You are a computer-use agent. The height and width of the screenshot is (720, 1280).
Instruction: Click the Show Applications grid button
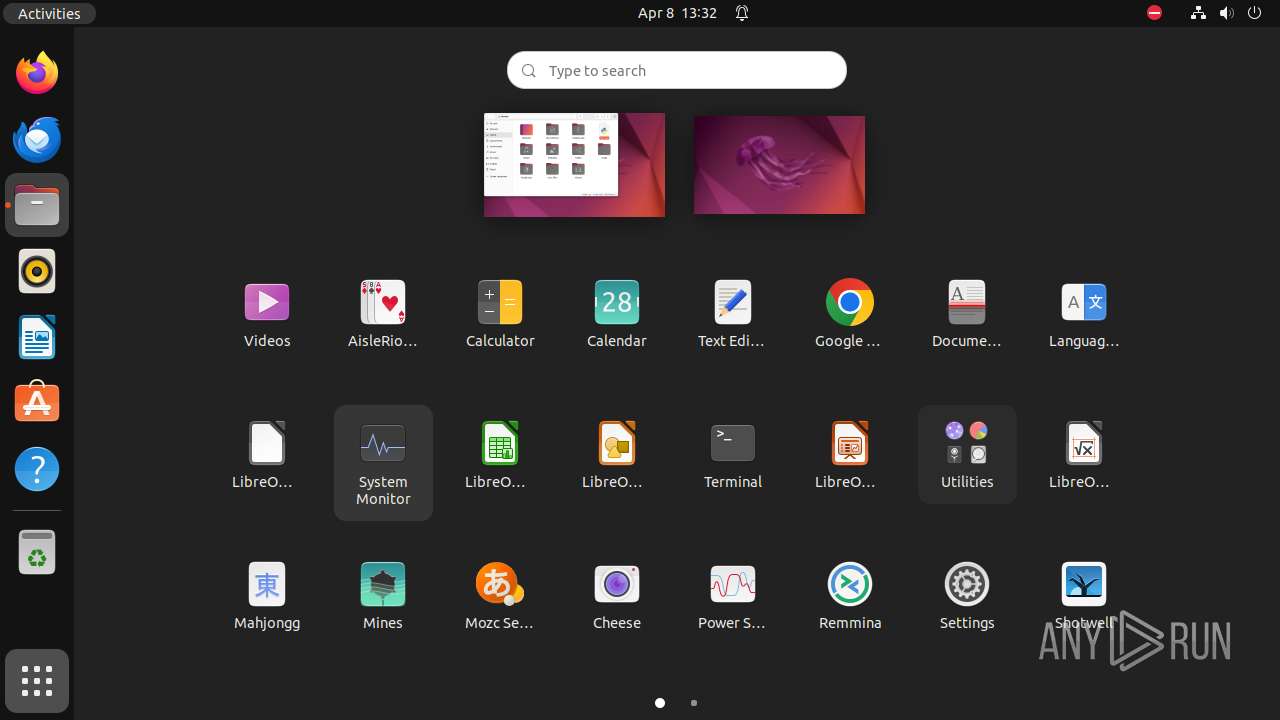pyautogui.click(x=37, y=681)
